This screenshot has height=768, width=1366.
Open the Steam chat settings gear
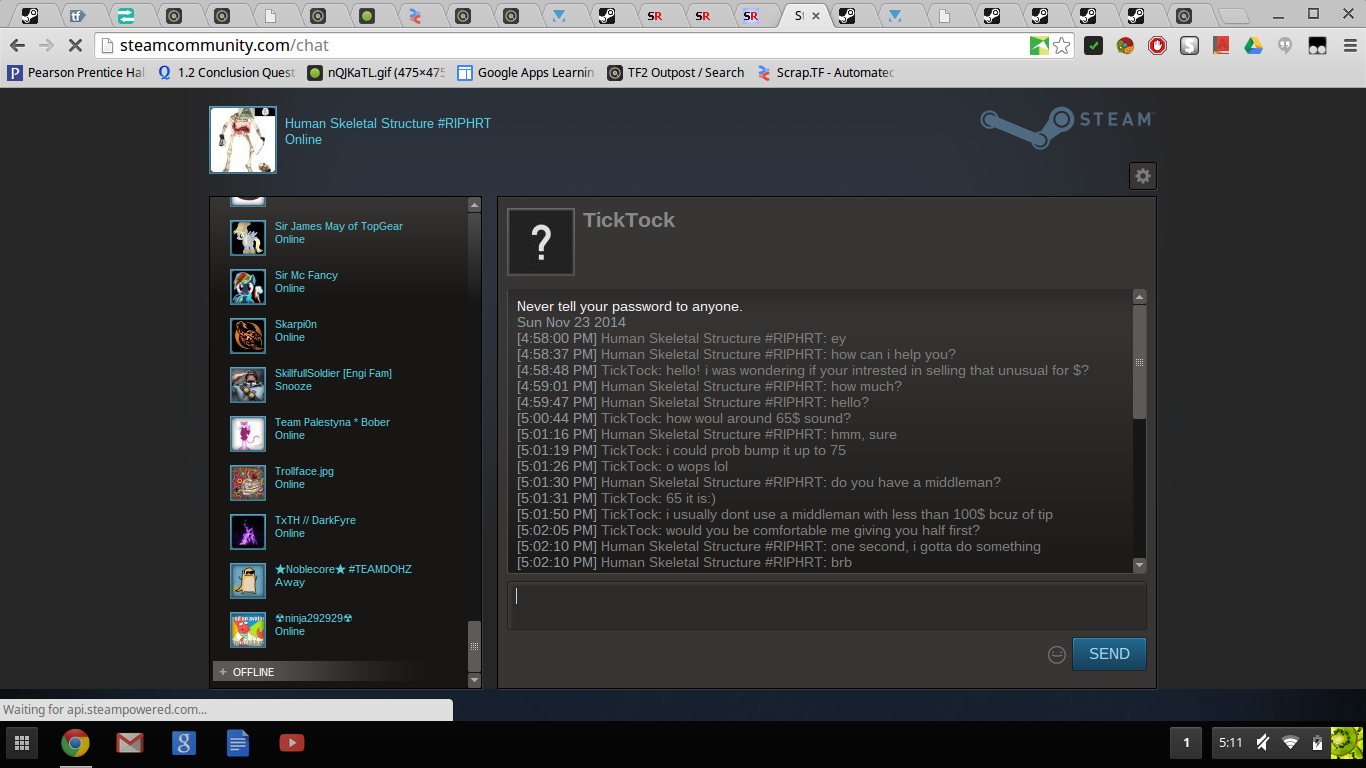click(1142, 176)
